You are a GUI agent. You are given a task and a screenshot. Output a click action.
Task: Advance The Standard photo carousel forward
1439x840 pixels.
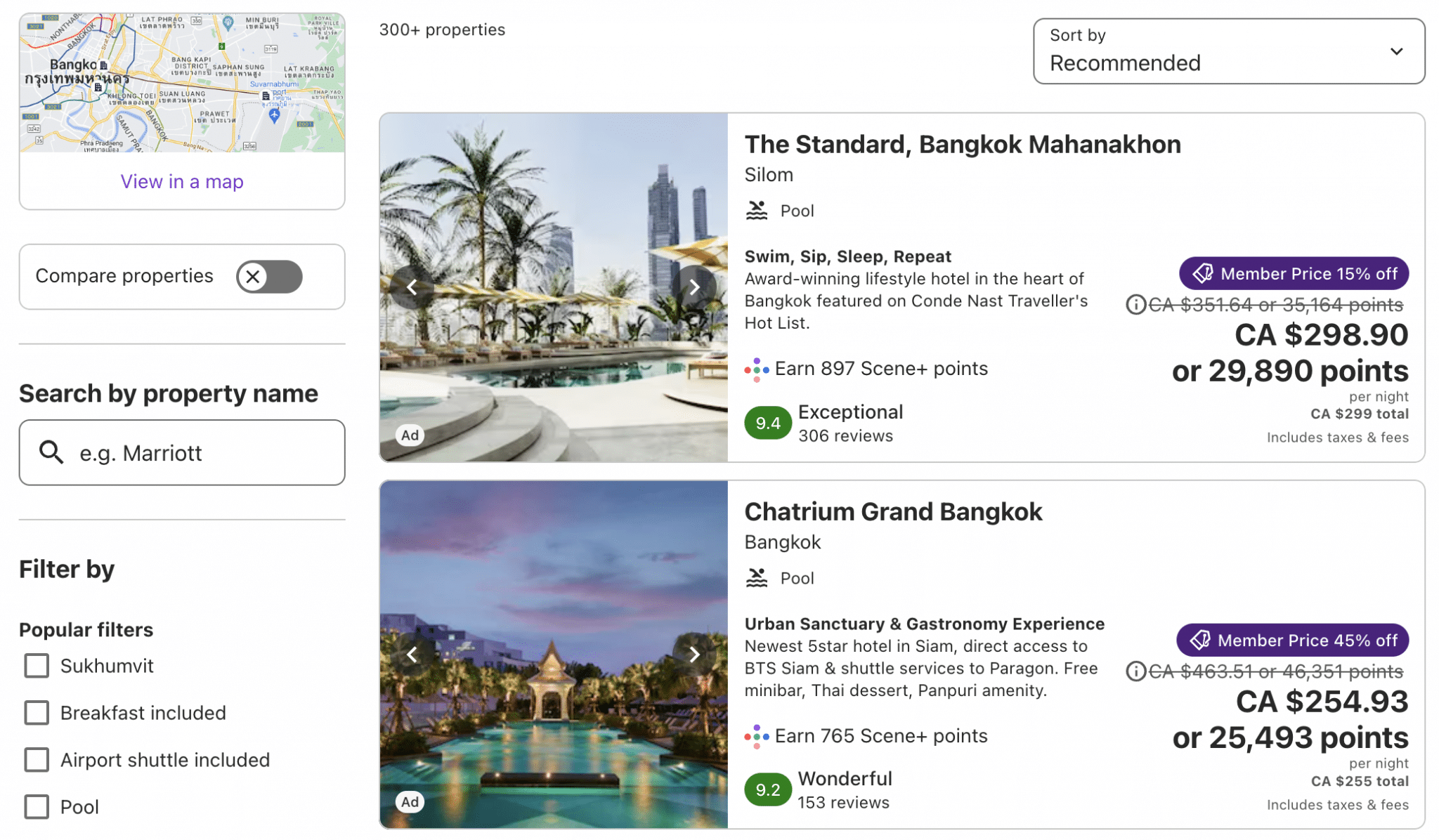click(x=694, y=287)
